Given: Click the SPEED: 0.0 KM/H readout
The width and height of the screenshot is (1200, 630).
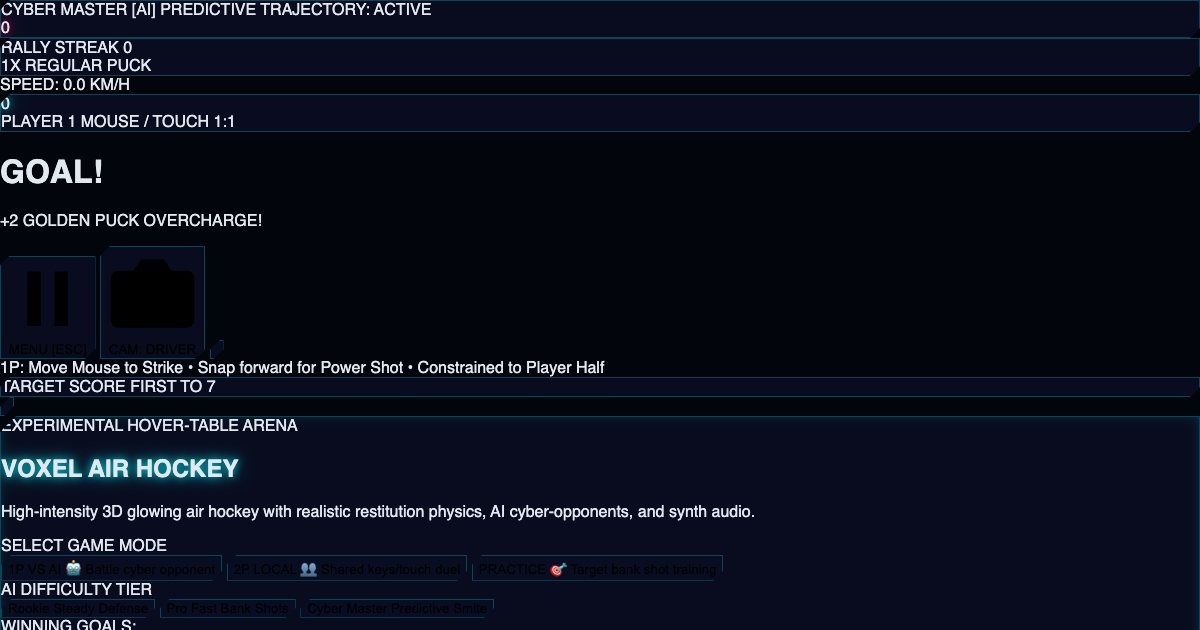Looking at the screenshot, I should [x=65, y=84].
